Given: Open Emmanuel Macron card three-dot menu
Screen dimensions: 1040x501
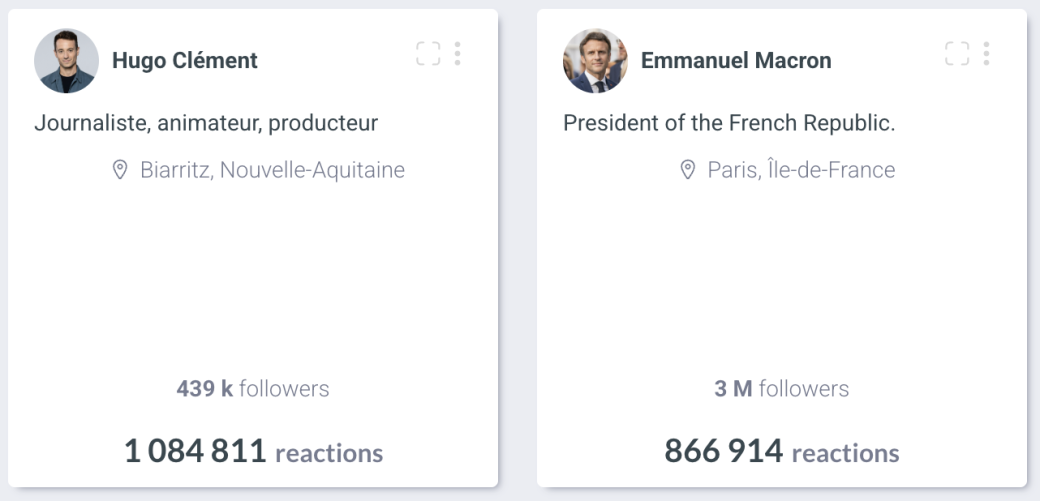Looking at the screenshot, I should point(986,54).
